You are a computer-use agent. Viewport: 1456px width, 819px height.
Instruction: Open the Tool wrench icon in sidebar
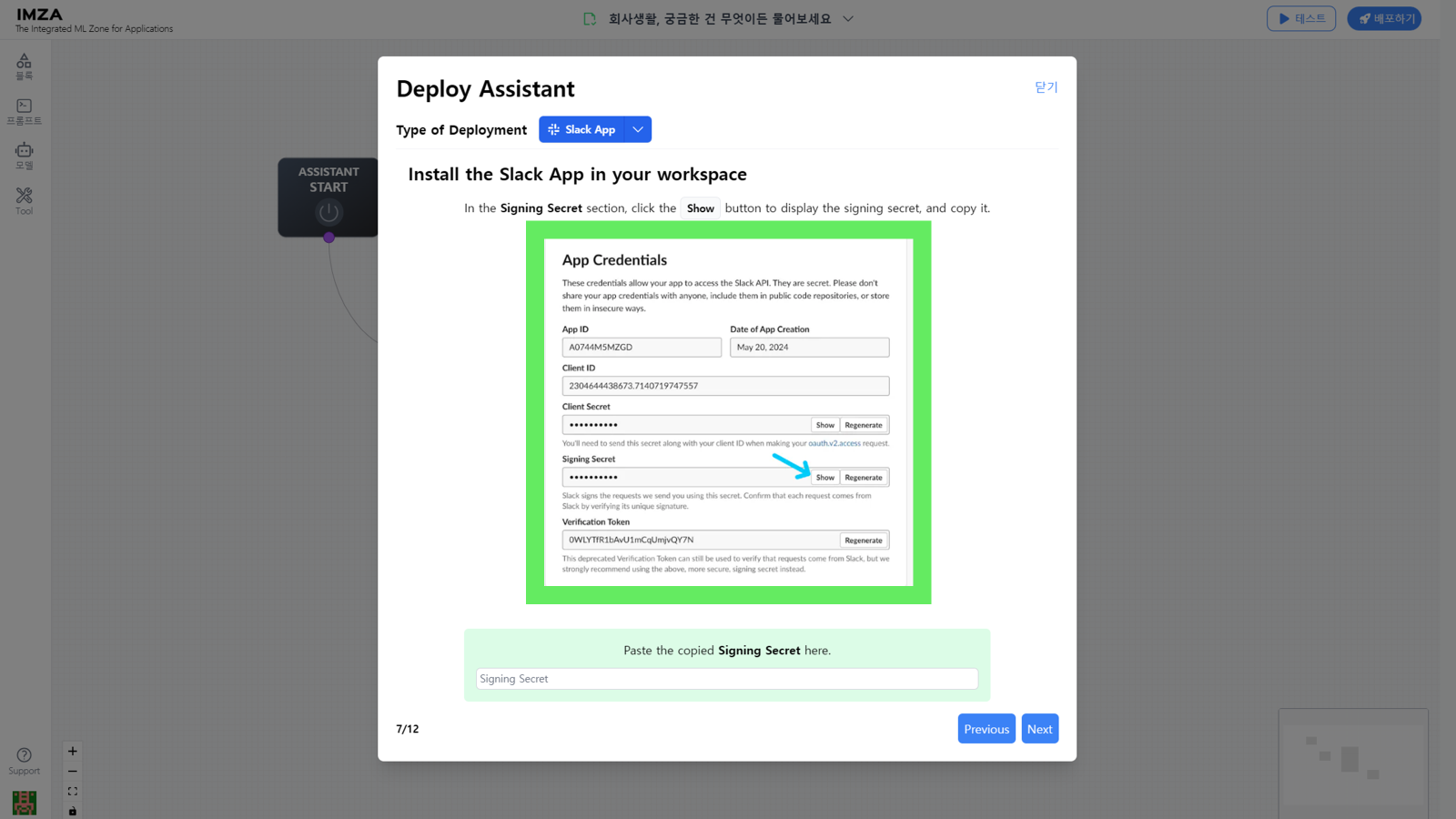coord(24,201)
